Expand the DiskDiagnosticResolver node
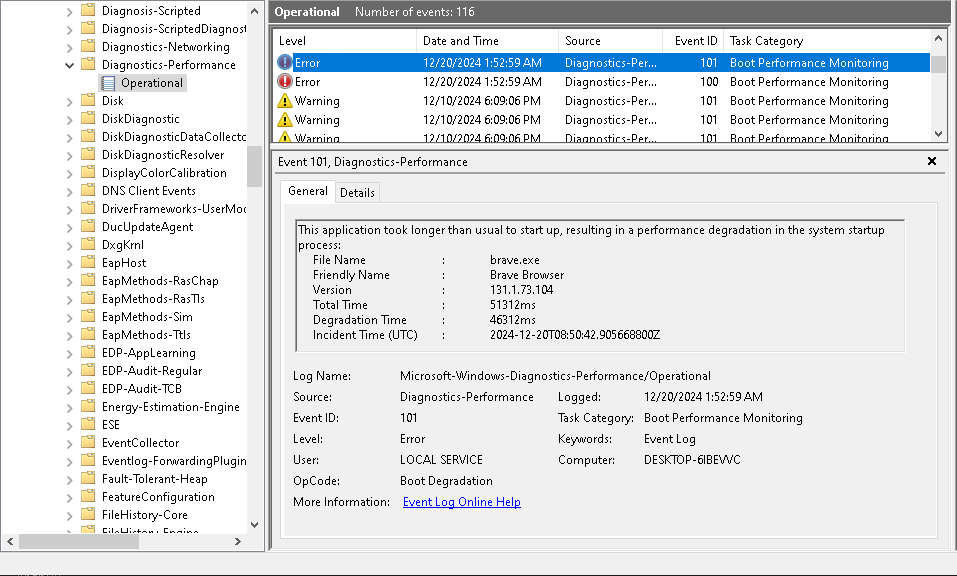The height and width of the screenshot is (576, 957). (69, 155)
